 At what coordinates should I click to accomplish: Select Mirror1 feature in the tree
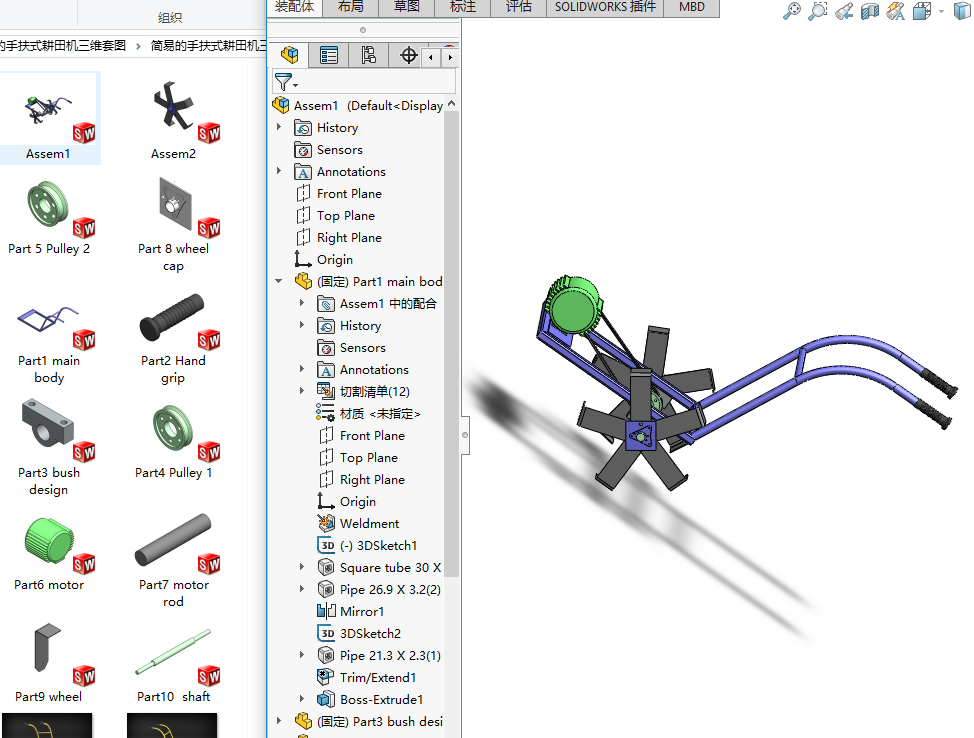(361, 612)
